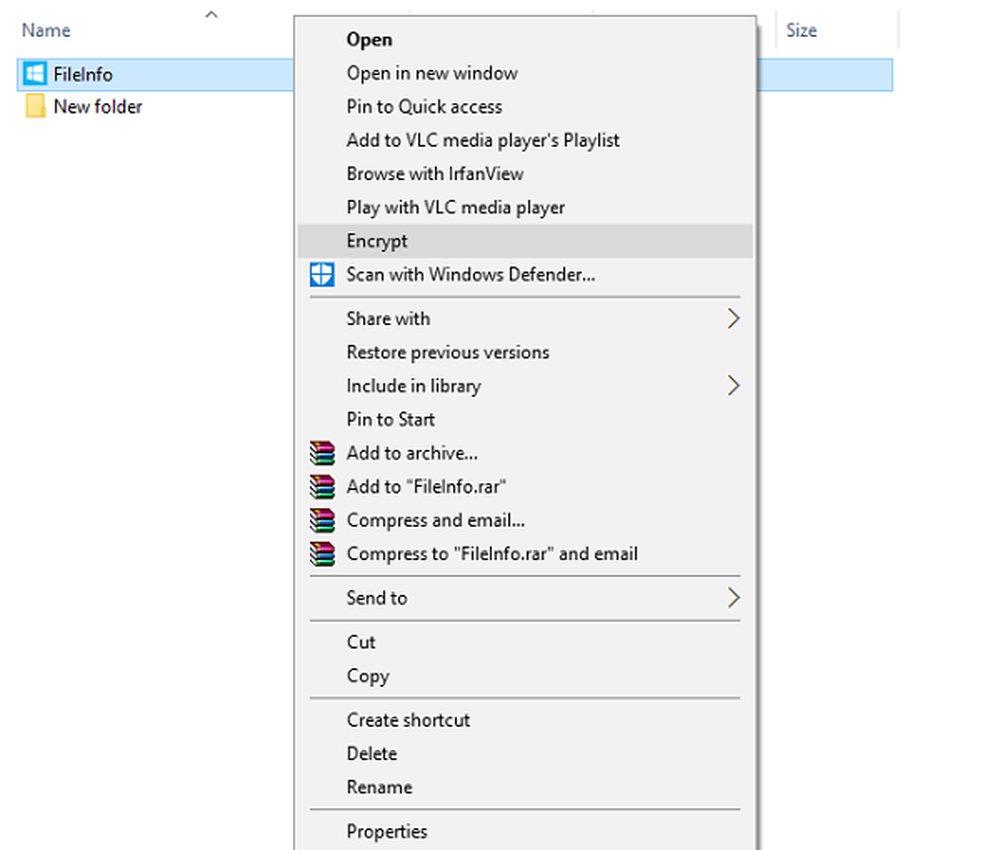Viewport: 1000px width, 850px height.
Task: Choose Restore previous versions
Action: pos(447,352)
